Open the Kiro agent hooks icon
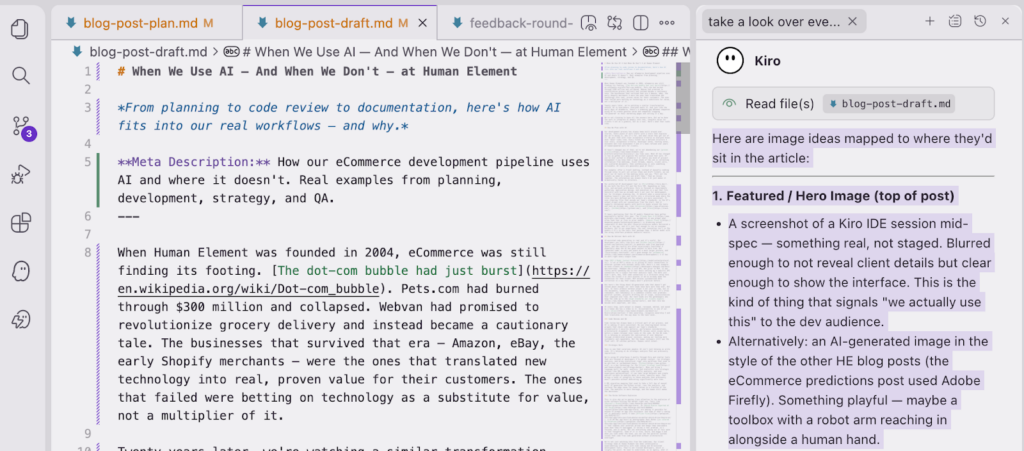The image size is (1024, 451). [21, 320]
